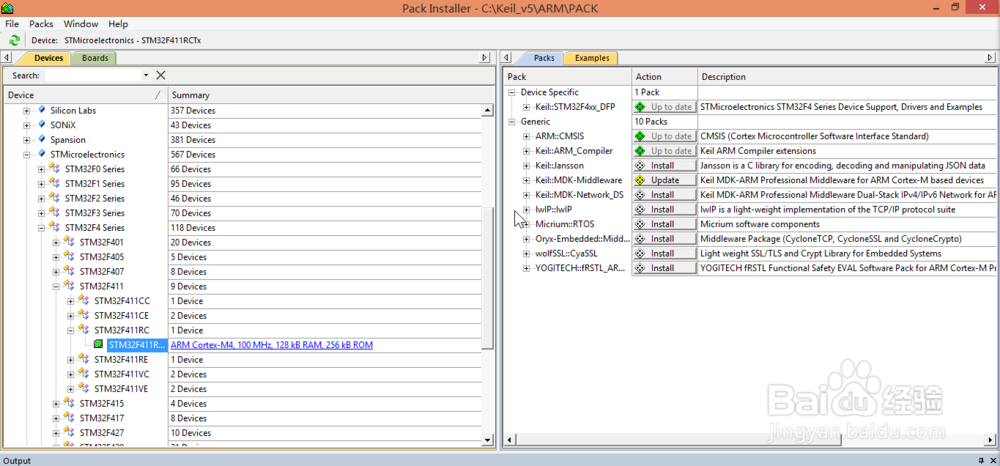Screen dimensions: 1000x466
Task: Click the STM32F407 subfamily icon
Action: [x=69, y=272]
